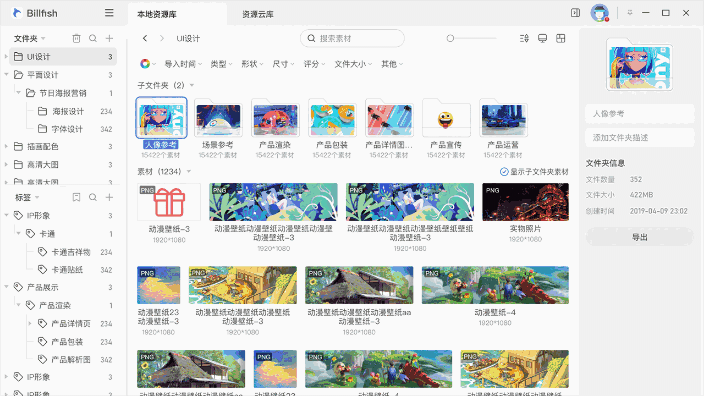The image size is (704, 396).
Task: Collapse the 产品展示 tag group
Action: pos(6,287)
